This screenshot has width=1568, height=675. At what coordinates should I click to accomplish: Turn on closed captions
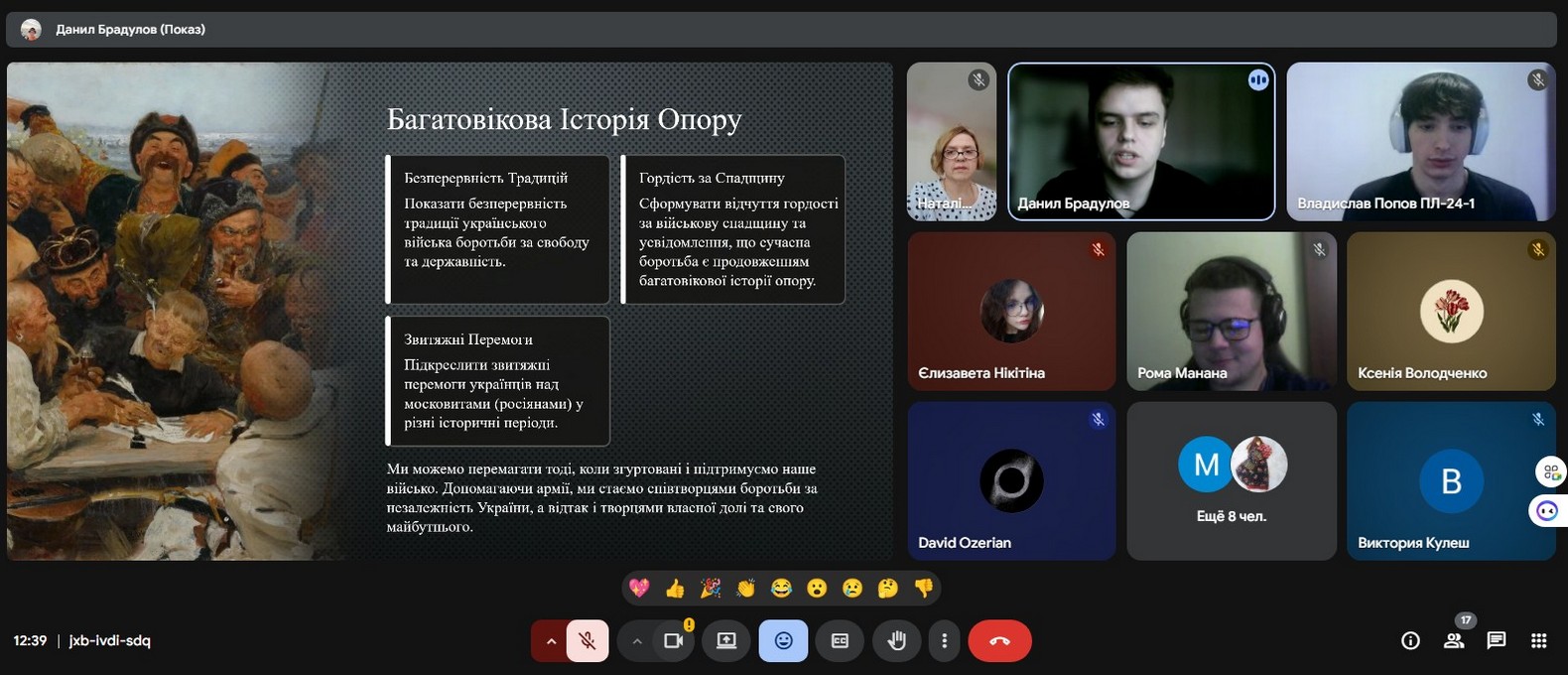[x=840, y=641]
